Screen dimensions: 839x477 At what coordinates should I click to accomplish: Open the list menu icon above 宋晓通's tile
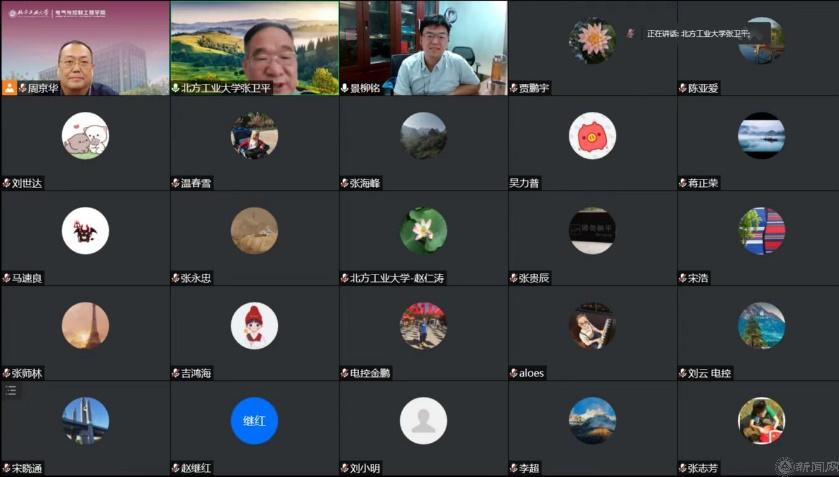[11, 390]
